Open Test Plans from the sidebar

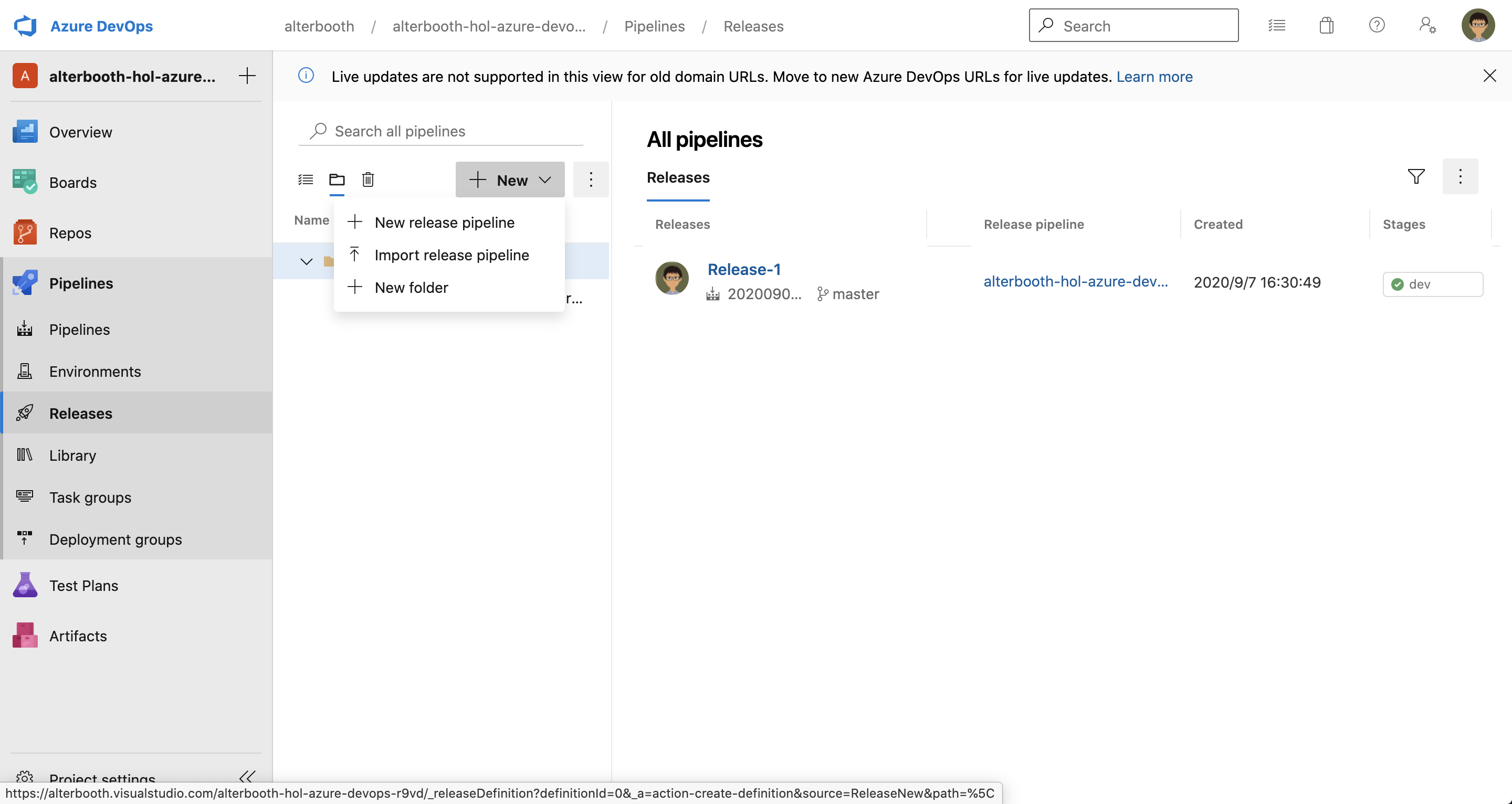[x=83, y=586]
